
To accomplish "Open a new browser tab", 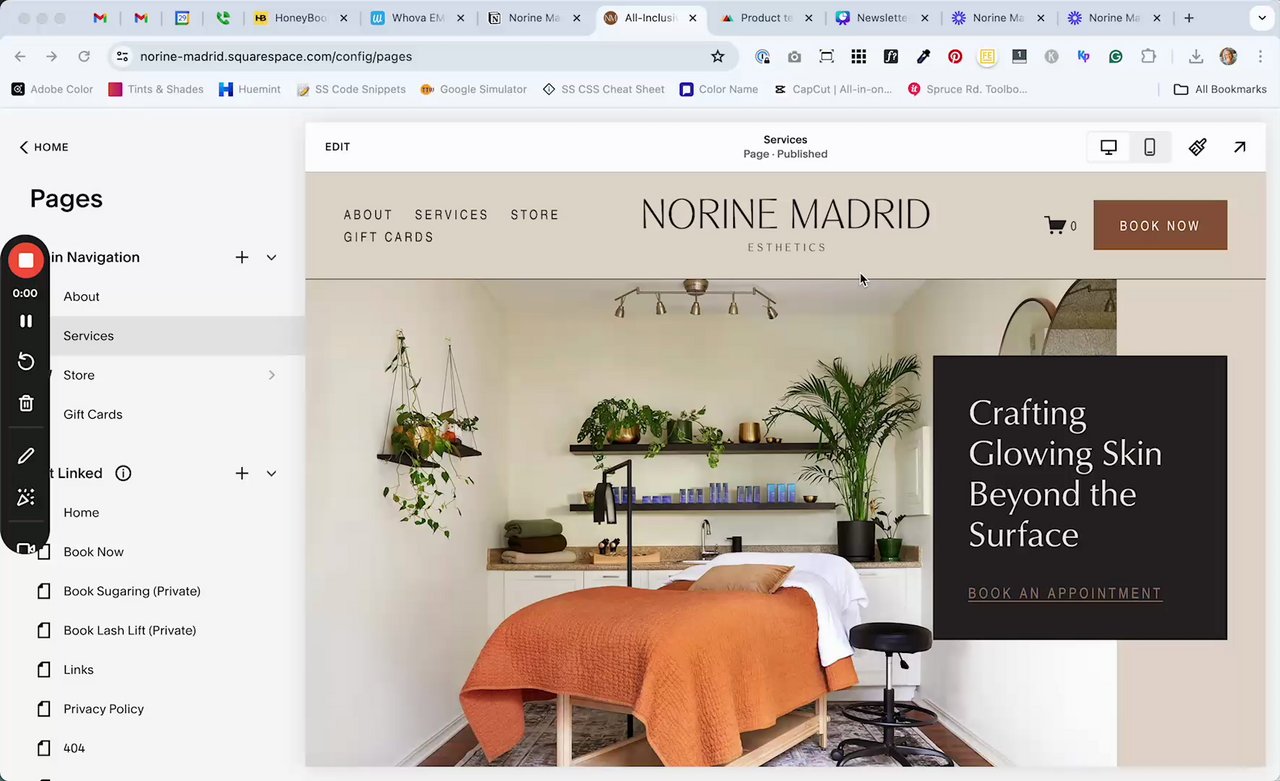I will coord(1189,18).
